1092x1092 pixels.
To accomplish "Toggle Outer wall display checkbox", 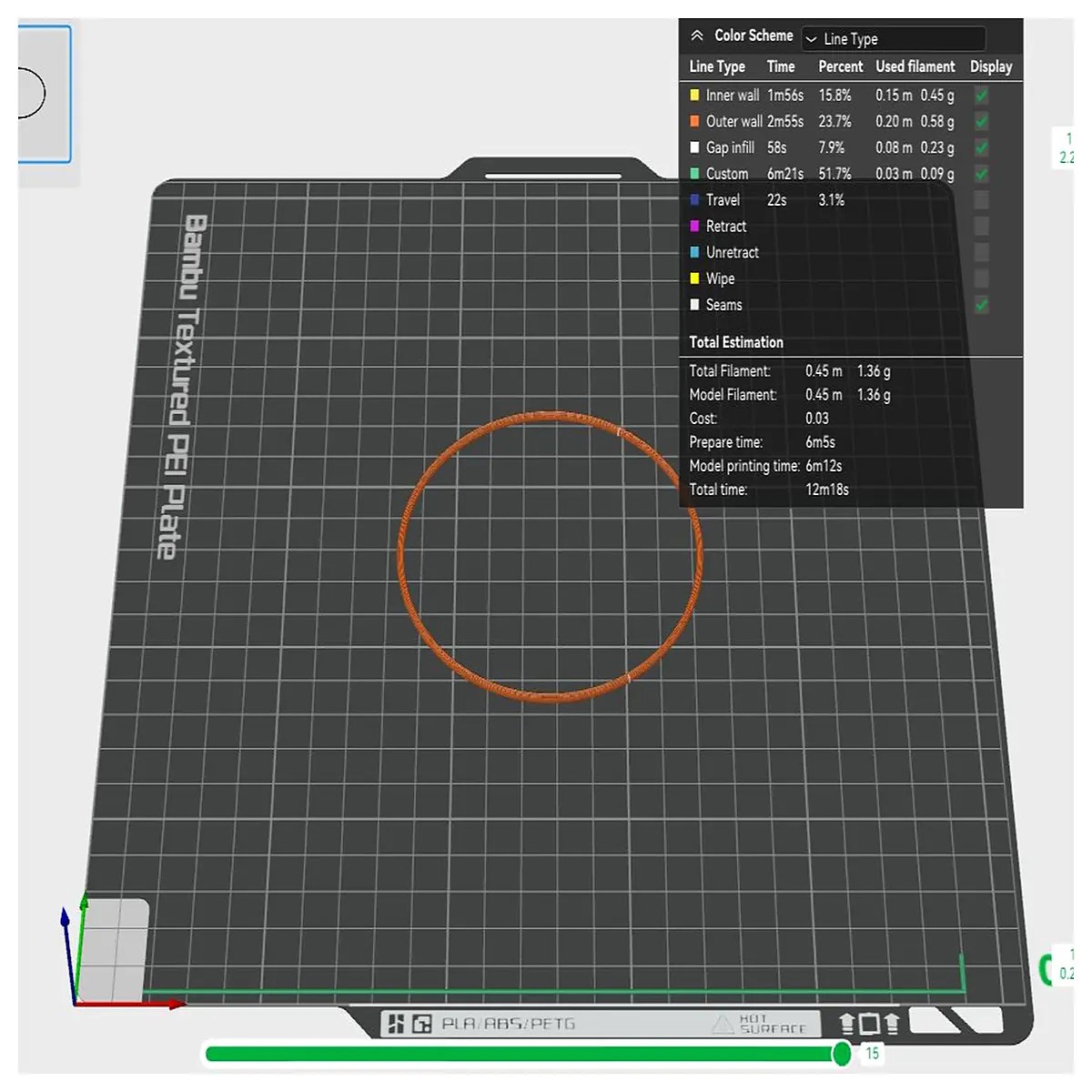I will point(982,121).
